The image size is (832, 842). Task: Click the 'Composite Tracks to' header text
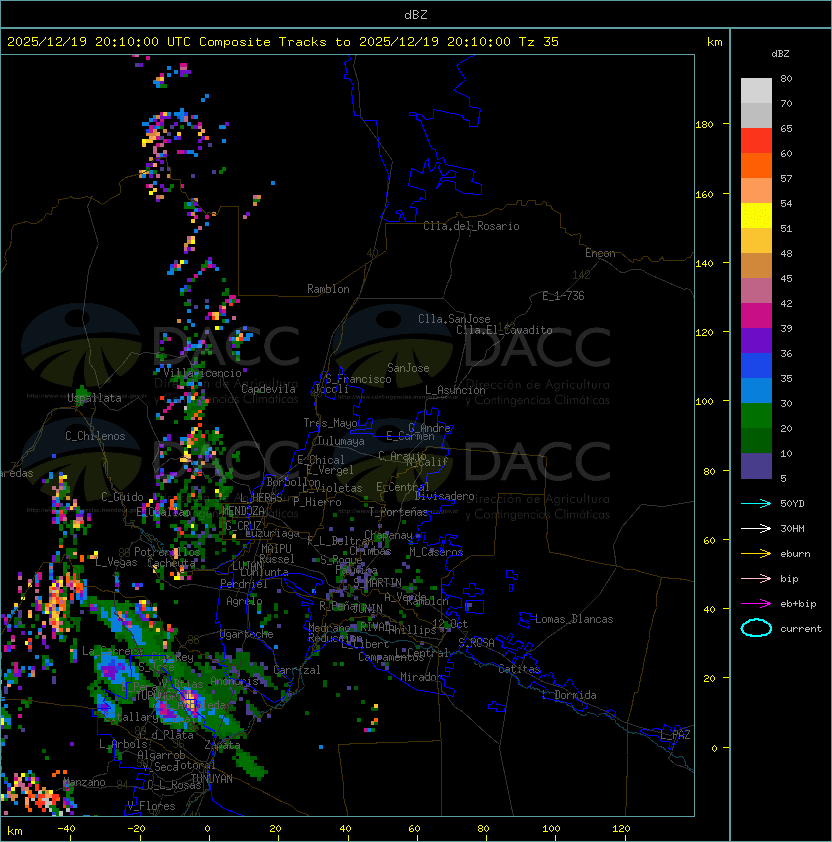[x=274, y=42]
